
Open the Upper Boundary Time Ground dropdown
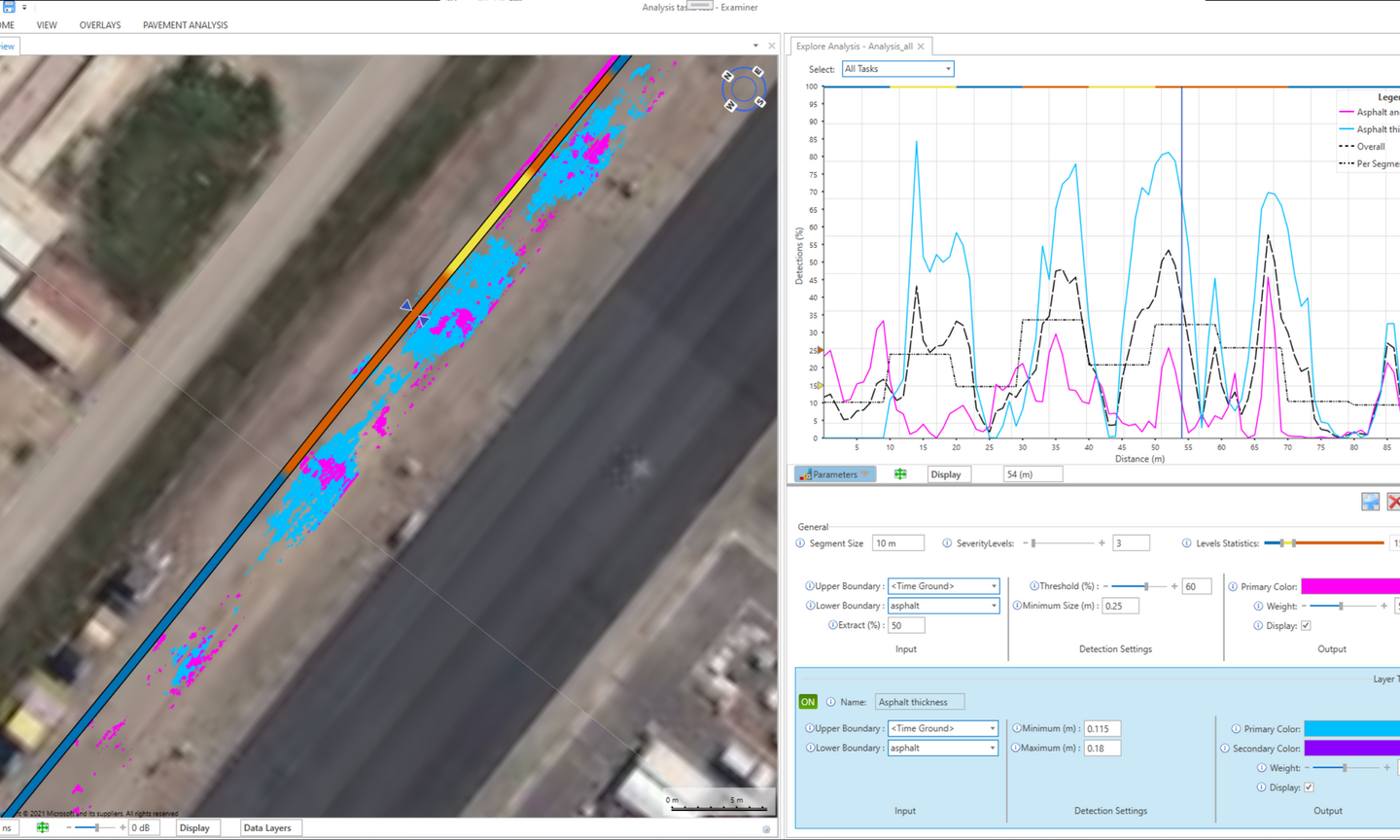coord(941,585)
